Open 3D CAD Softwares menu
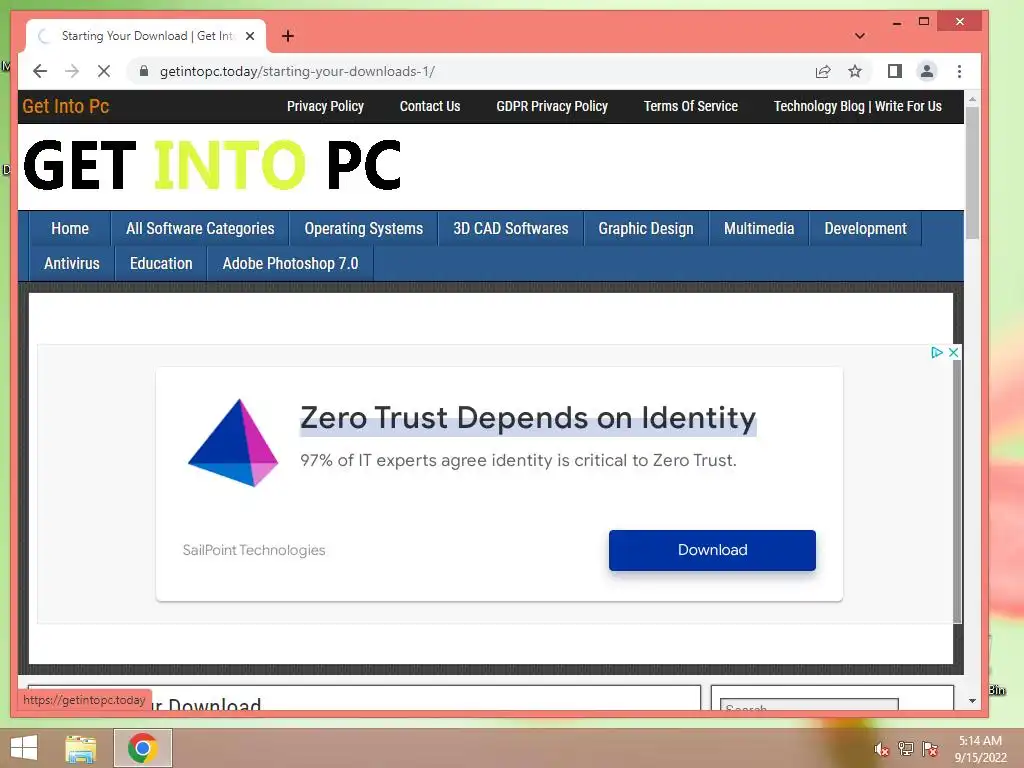Viewport: 1024px width, 768px height. [x=511, y=229]
